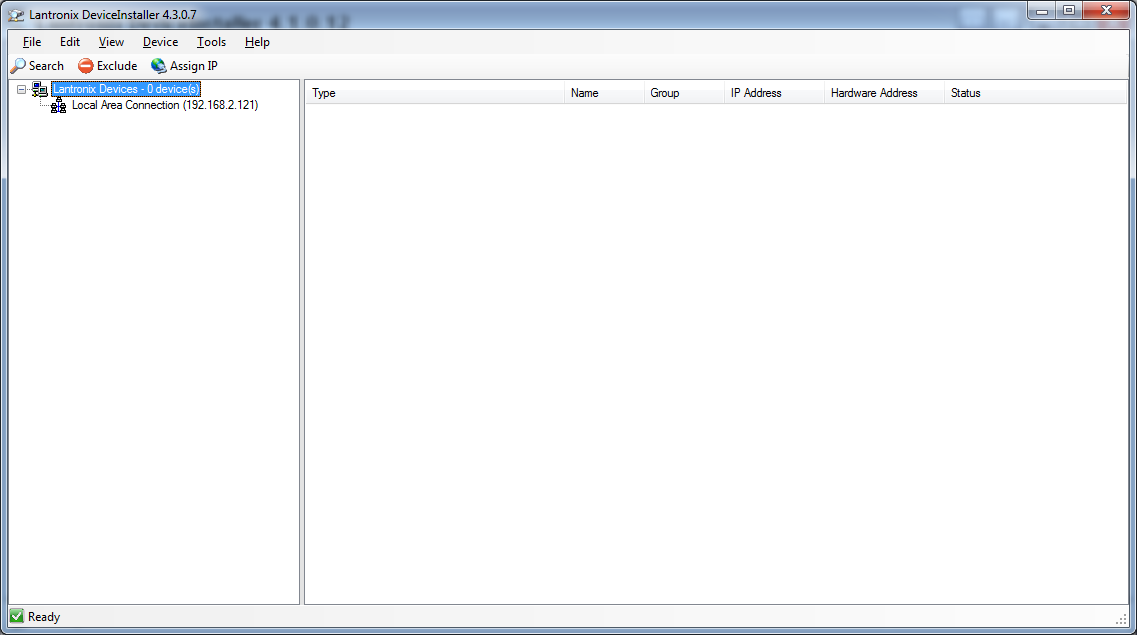Sort by the Group column header
Image resolution: width=1137 pixels, height=635 pixels.
pyautogui.click(x=684, y=93)
